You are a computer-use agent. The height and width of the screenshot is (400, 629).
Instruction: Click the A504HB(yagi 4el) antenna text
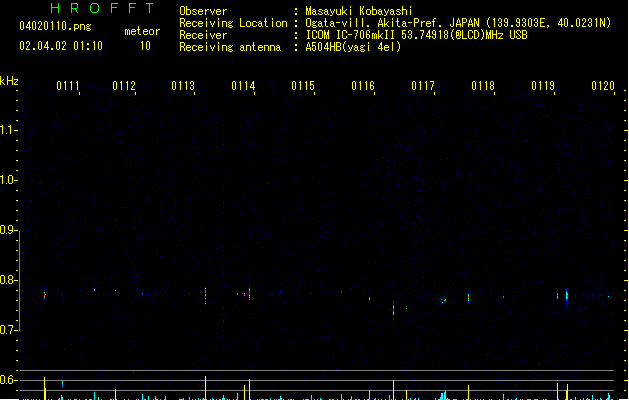pos(353,47)
